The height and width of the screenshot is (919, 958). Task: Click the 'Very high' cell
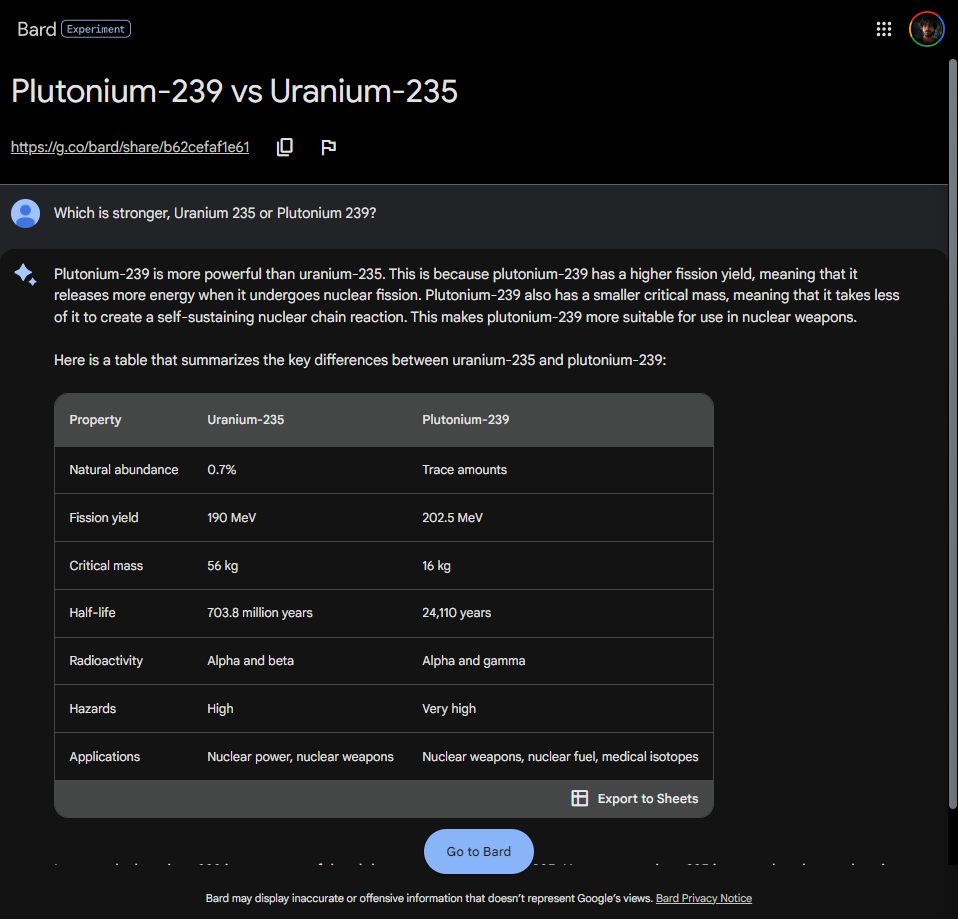449,709
